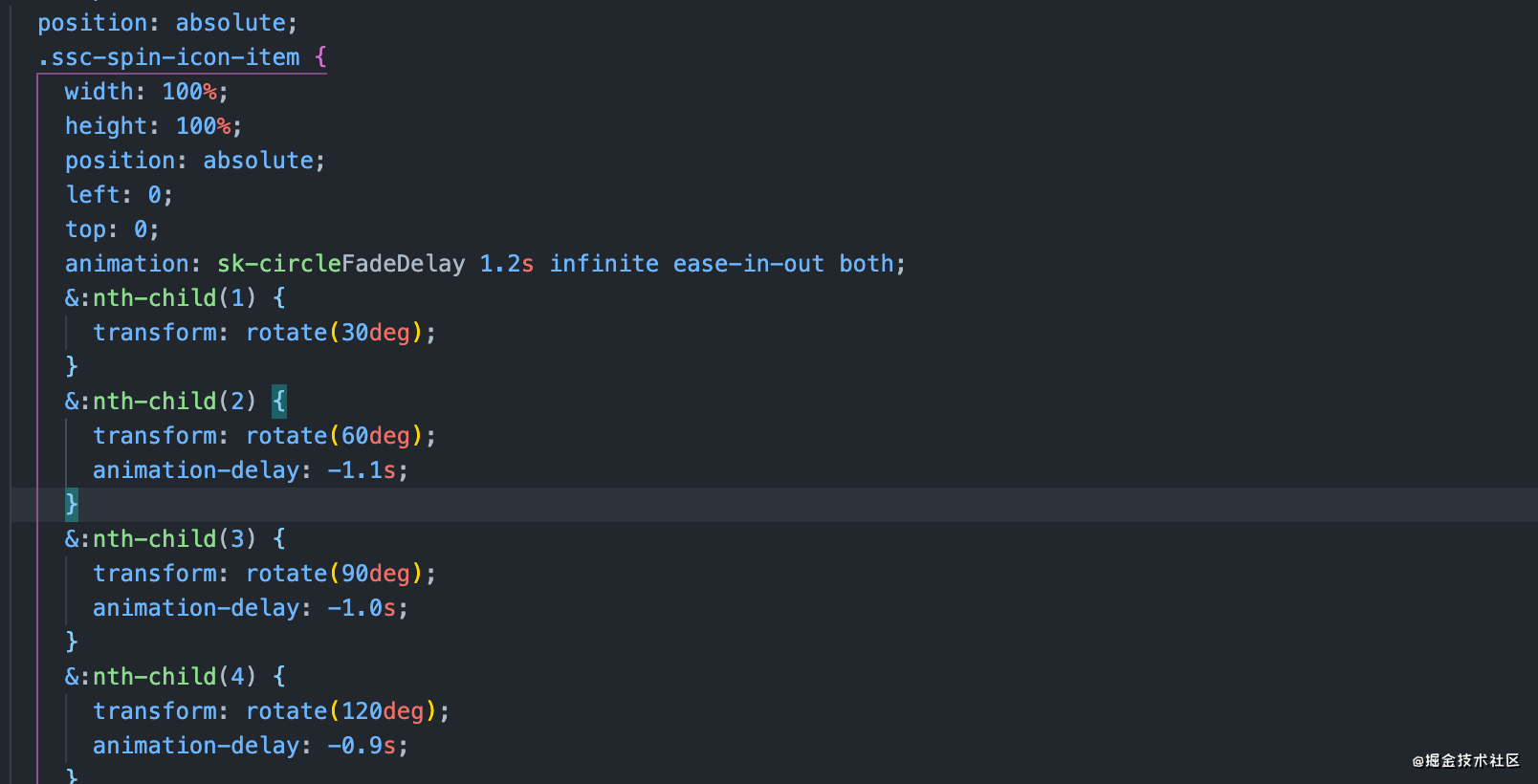
Task: Click the highlighted closing brace of nth-child(2)
Action: point(72,504)
